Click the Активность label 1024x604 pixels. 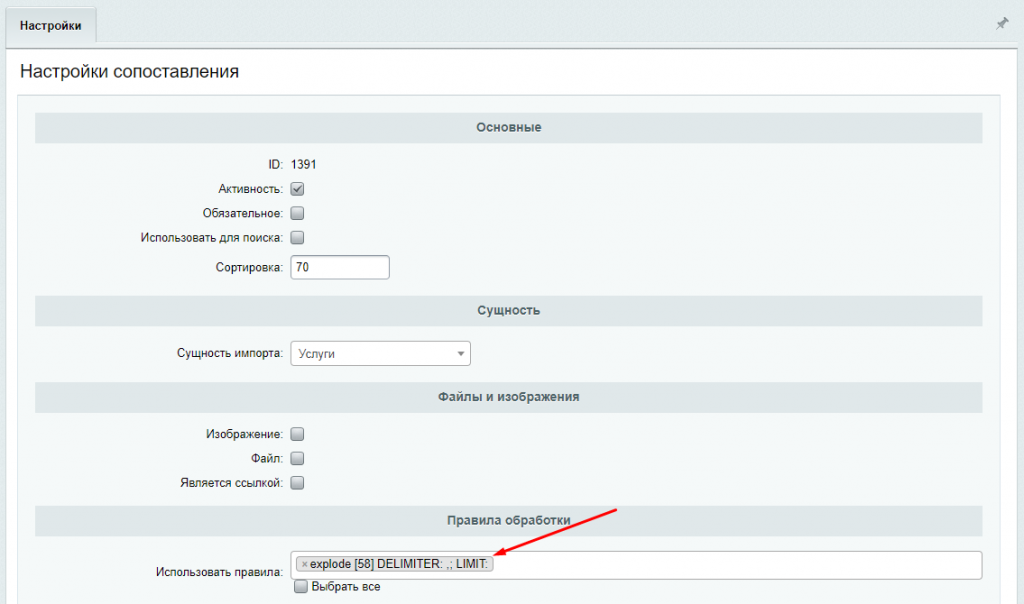(251, 189)
